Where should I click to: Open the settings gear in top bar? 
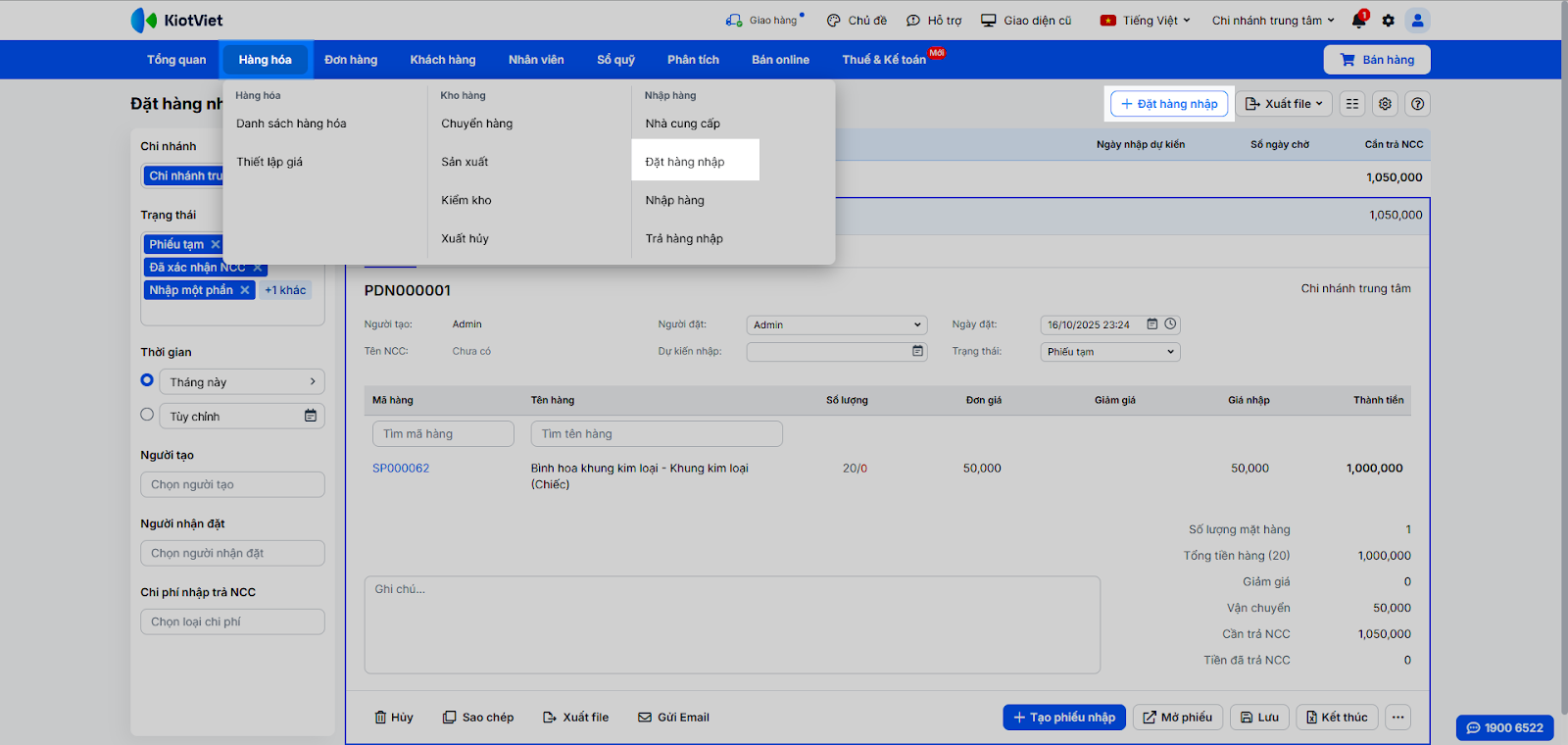(x=1388, y=21)
